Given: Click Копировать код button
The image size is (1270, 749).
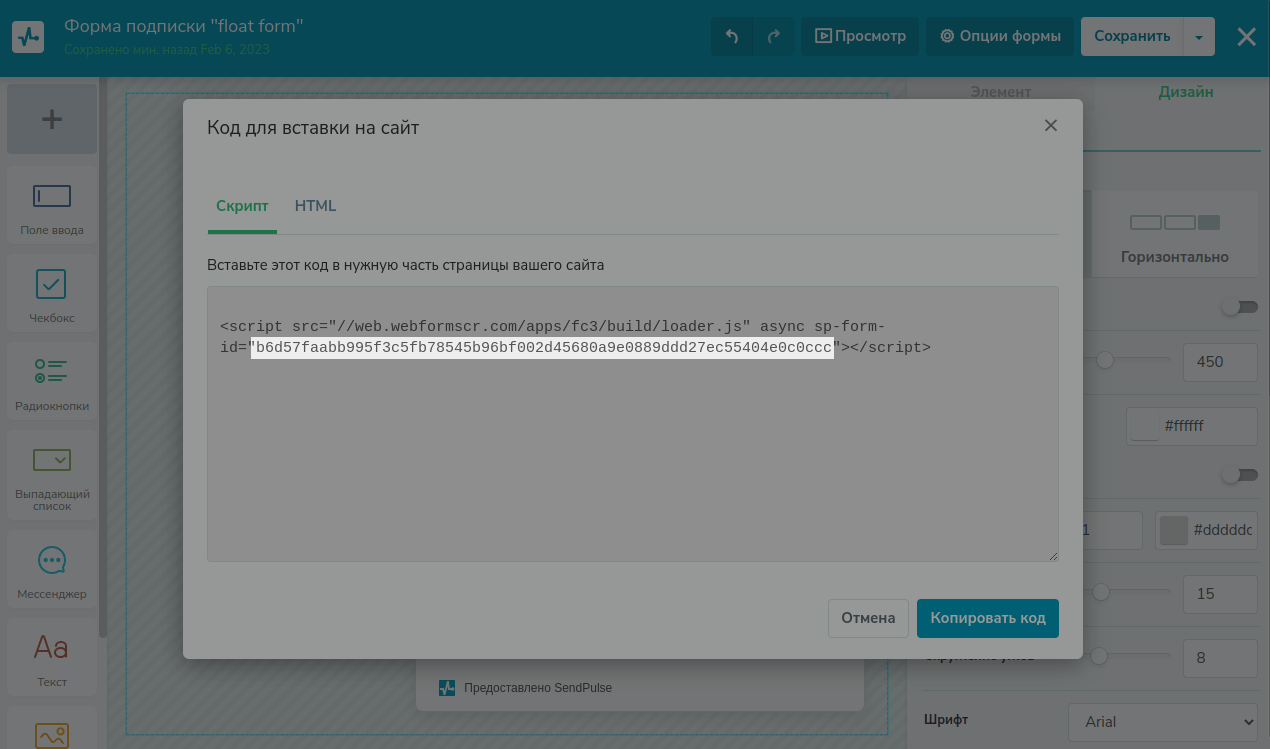Looking at the screenshot, I should [988, 618].
